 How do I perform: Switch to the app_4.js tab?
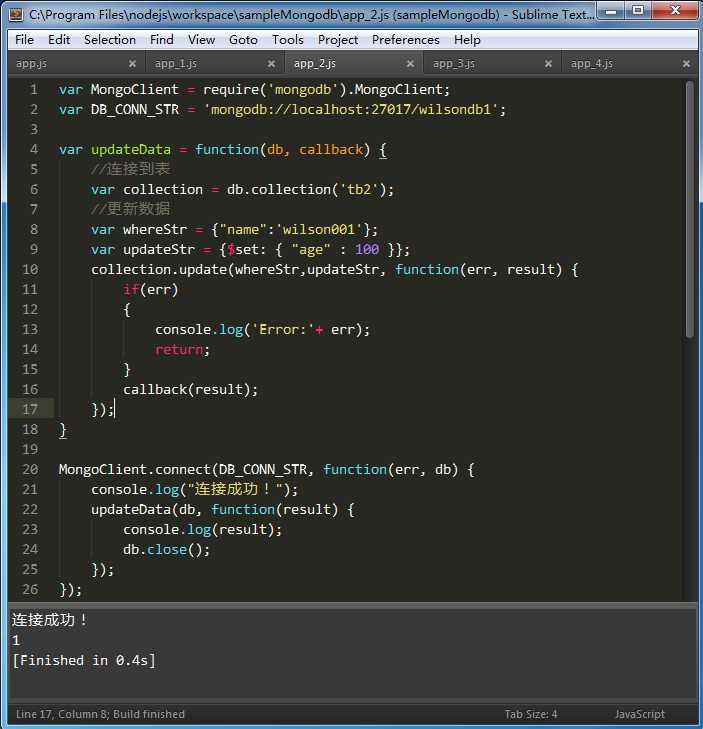tap(592, 64)
